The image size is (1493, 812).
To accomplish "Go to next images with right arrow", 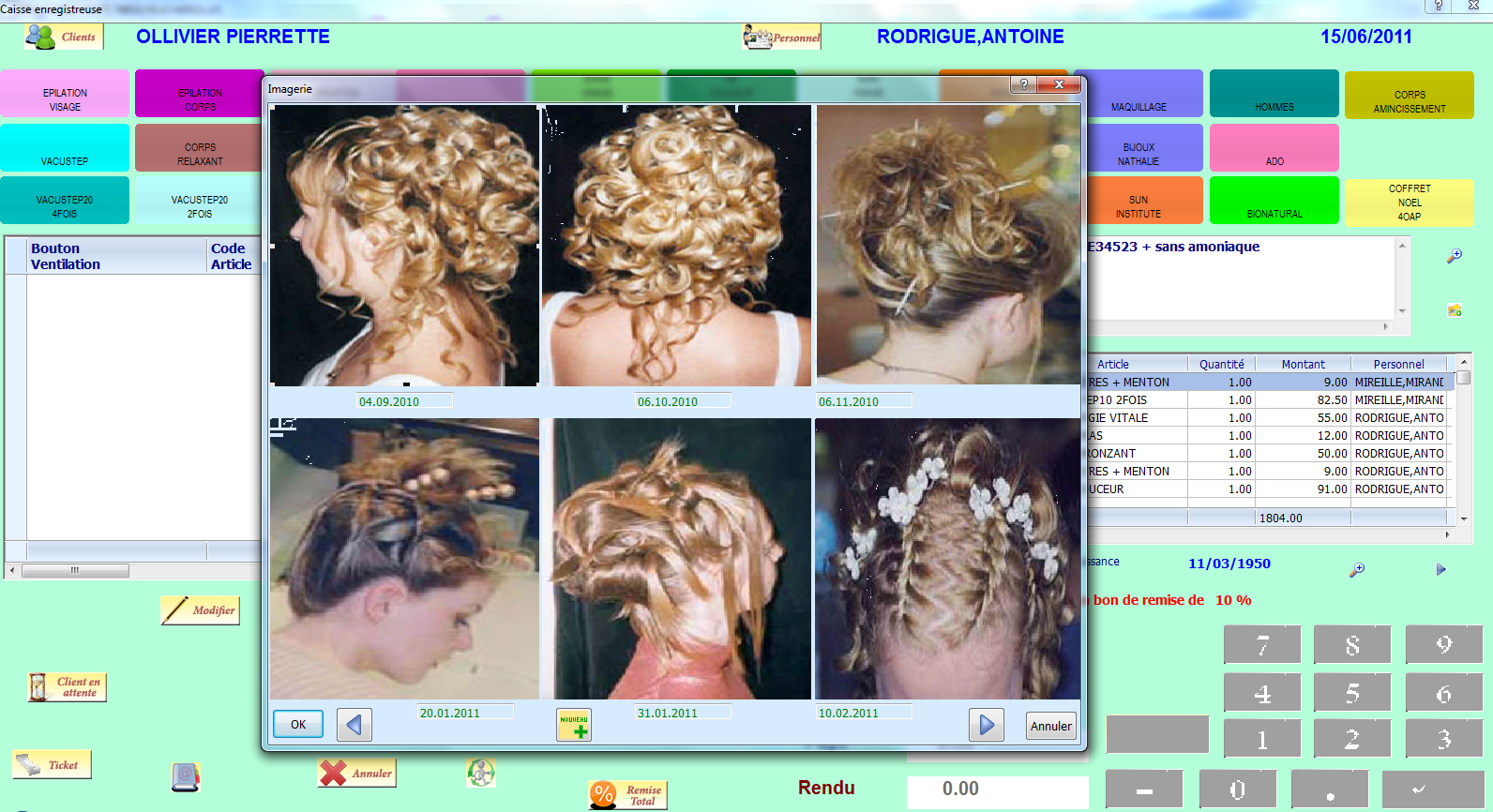I will click(x=987, y=725).
